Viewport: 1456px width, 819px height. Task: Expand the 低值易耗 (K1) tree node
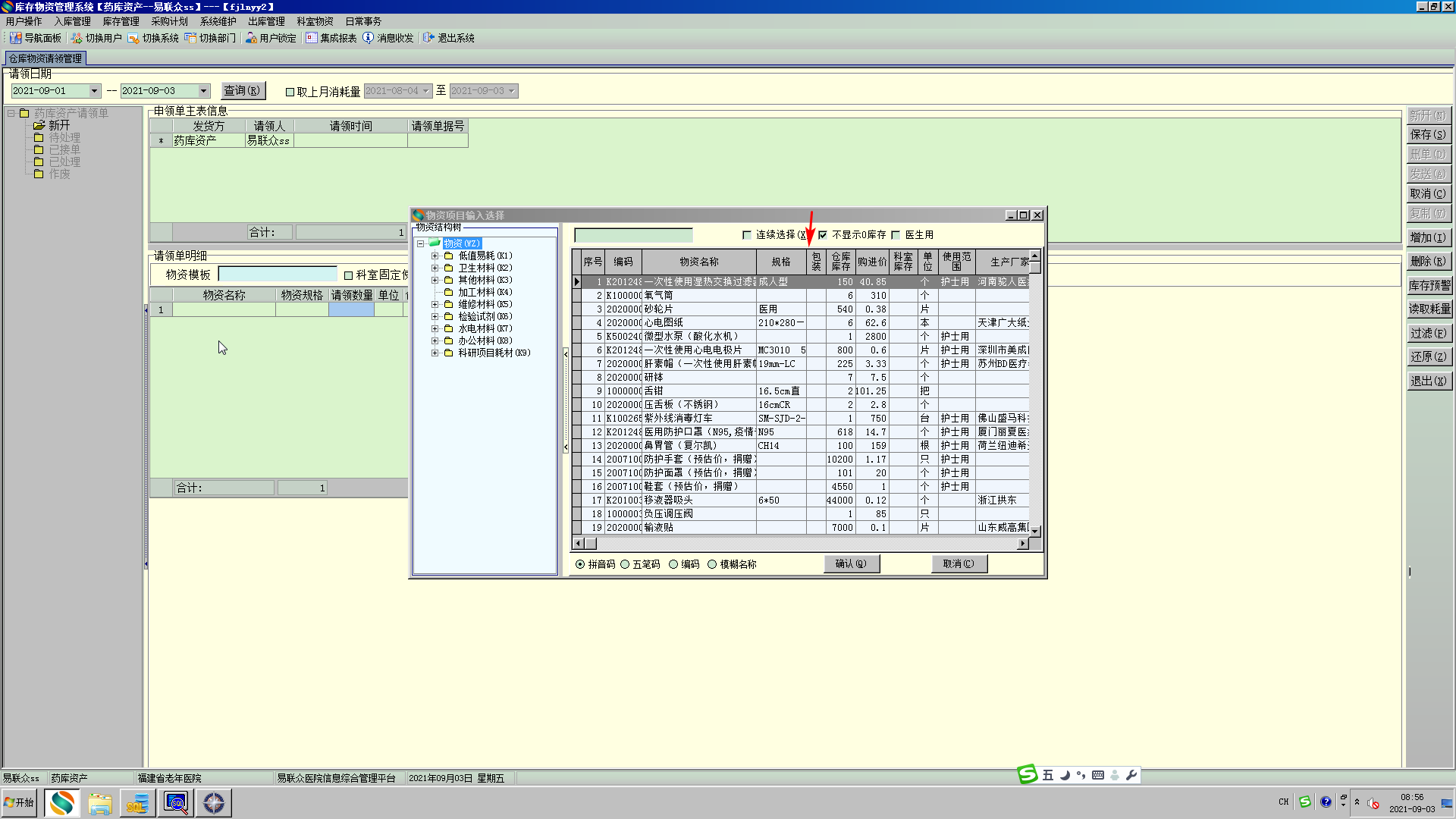pos(435,256)
